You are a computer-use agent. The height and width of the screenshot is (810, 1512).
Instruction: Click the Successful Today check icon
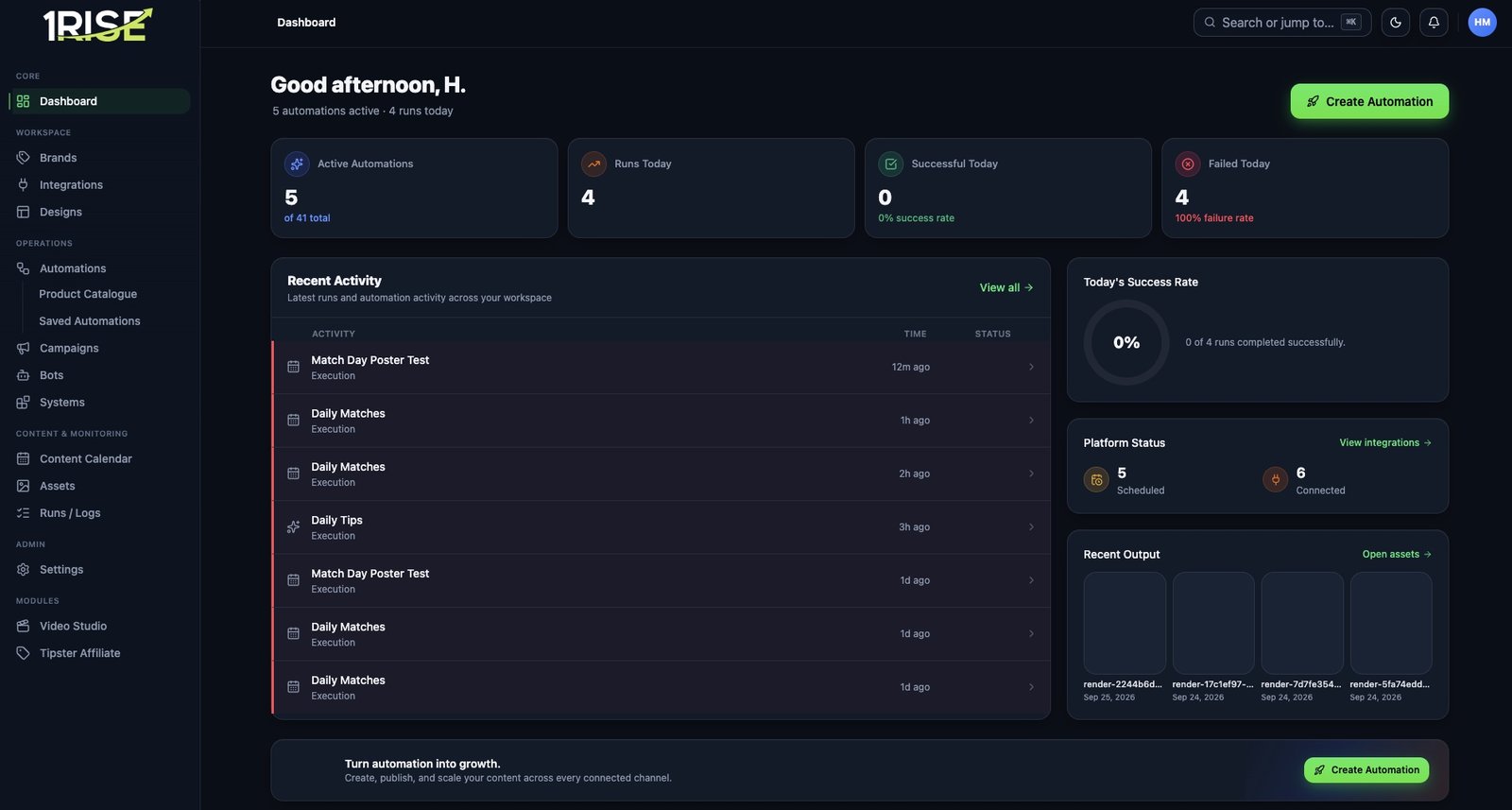point(890,164)
